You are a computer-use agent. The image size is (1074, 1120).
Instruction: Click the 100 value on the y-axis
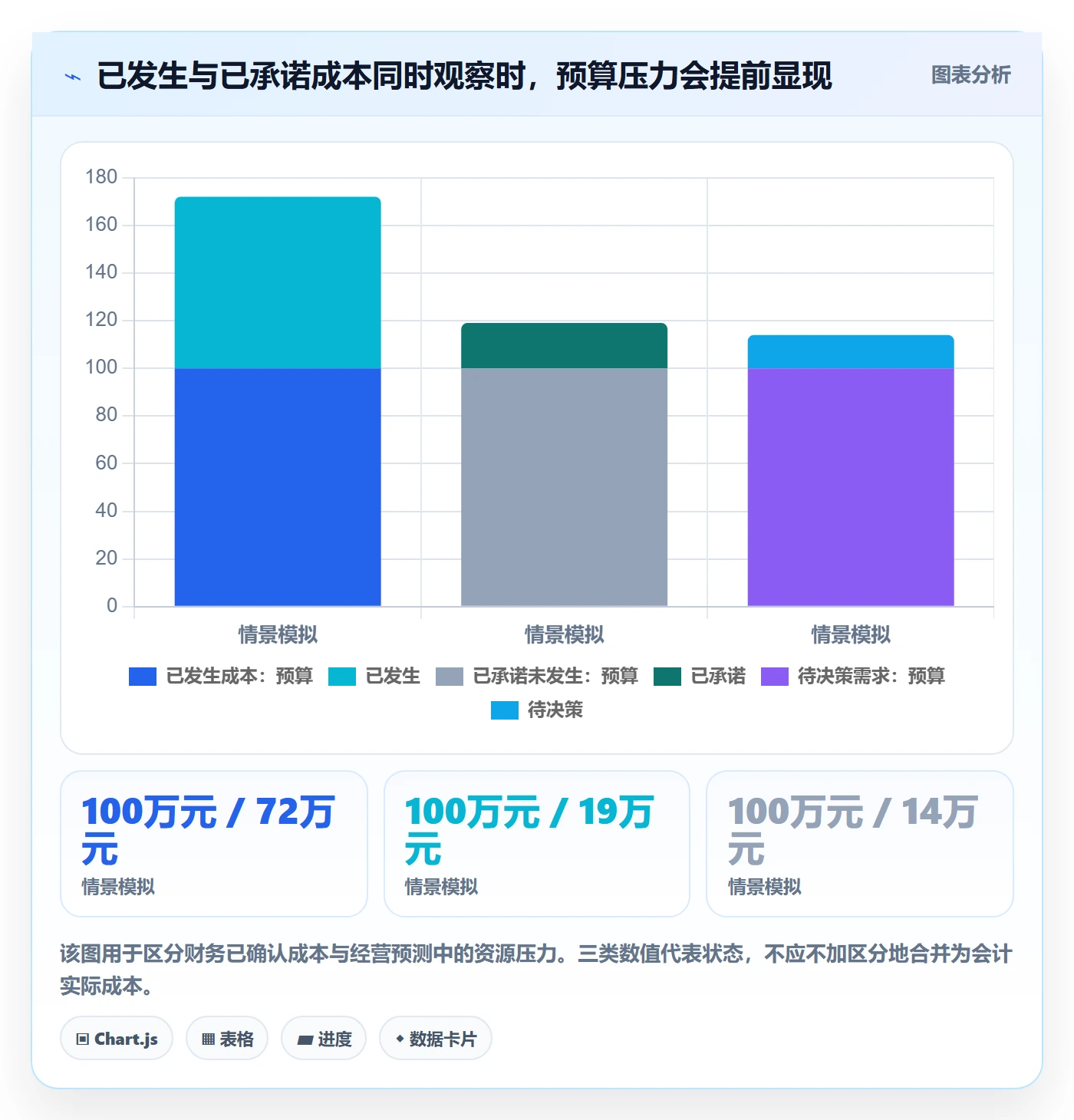(x=101, y=367)
